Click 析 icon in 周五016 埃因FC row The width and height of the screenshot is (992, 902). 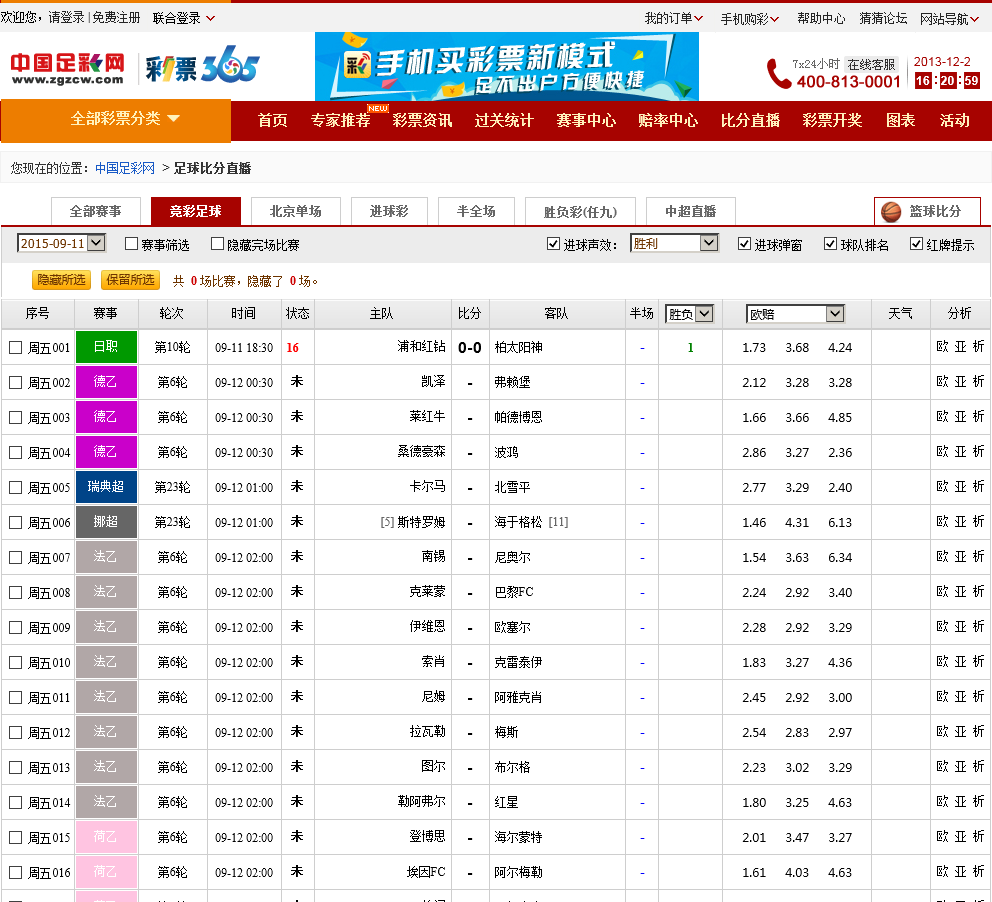click(978, 872)
